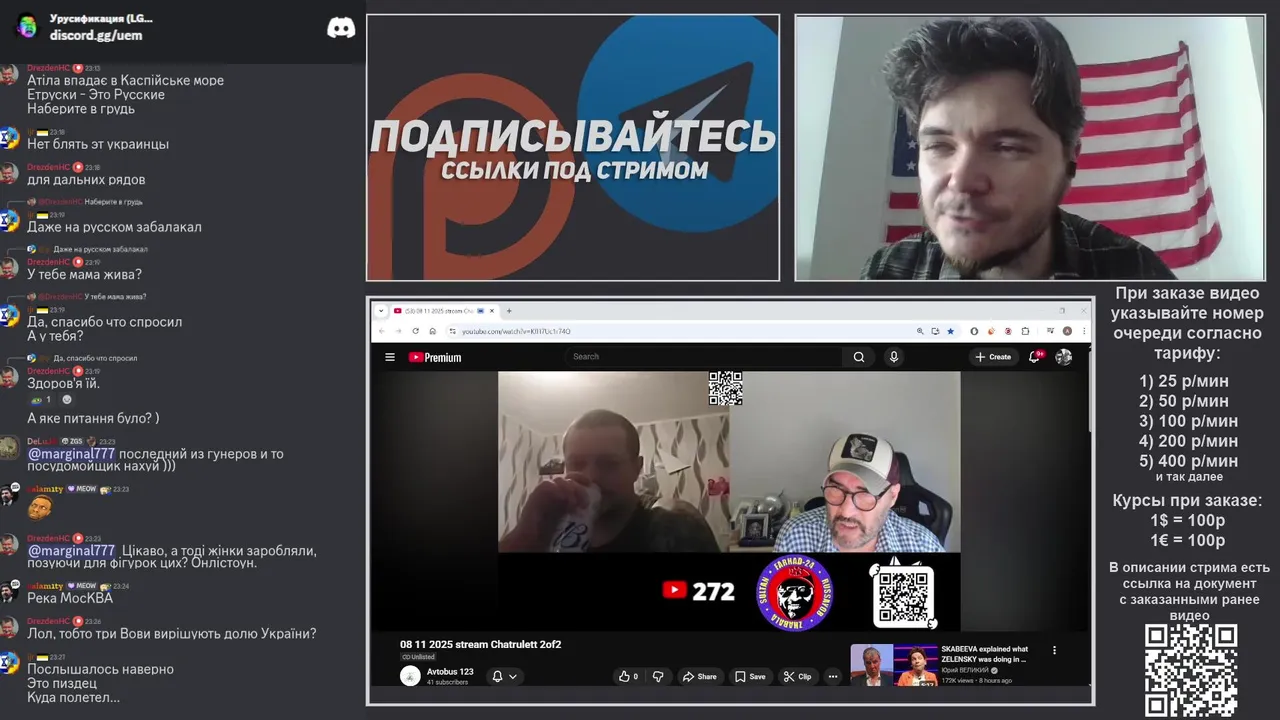Click "41 subscribers" text under channel name

point(448,682)
